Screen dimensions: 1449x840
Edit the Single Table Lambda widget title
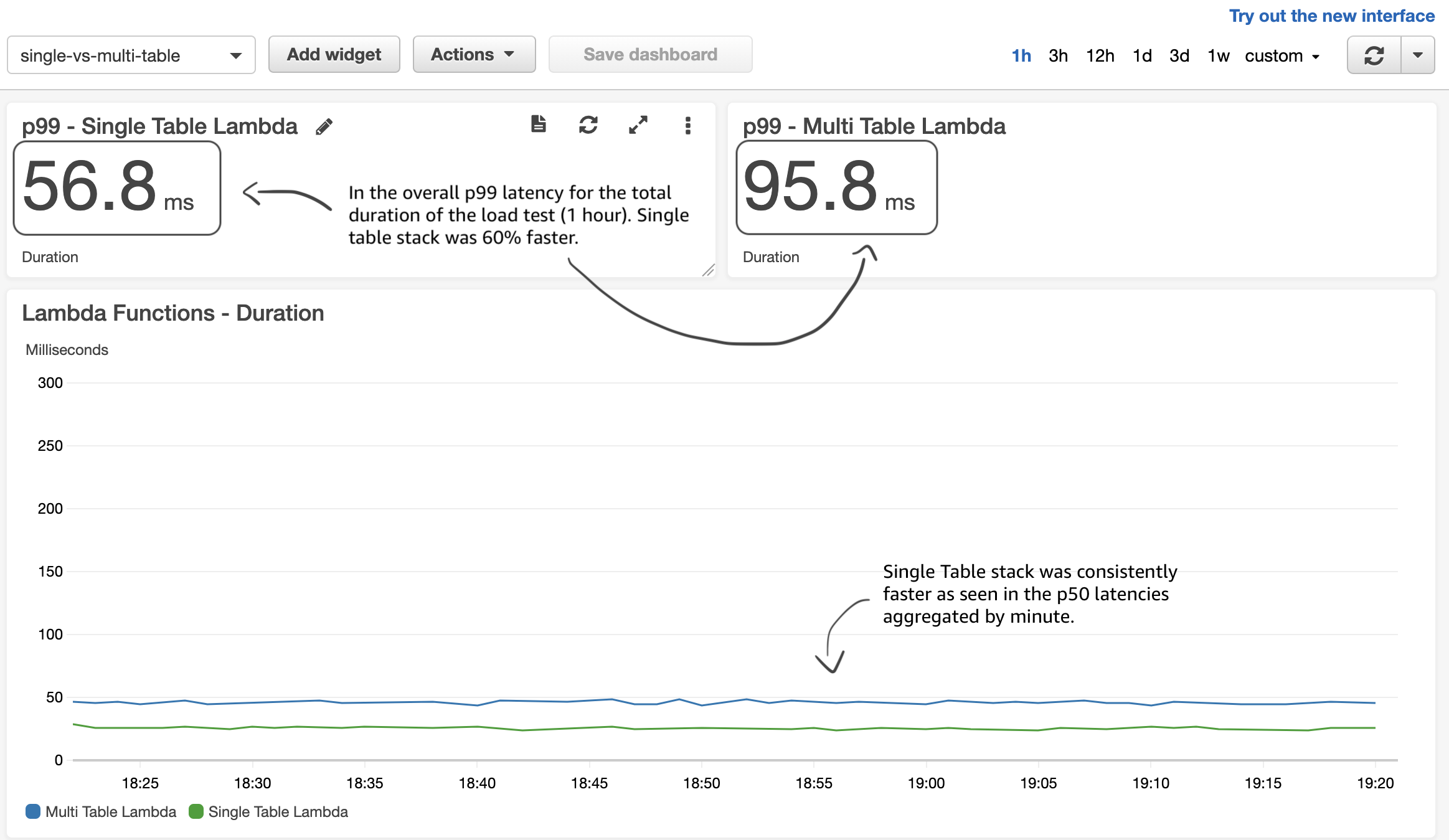tap(324, 126)
